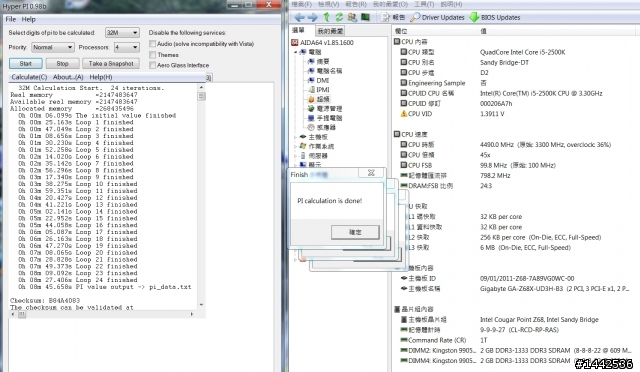Open the Help(H) menu in the calculation pane
This screenshot has height=372, width=640.
101,77
